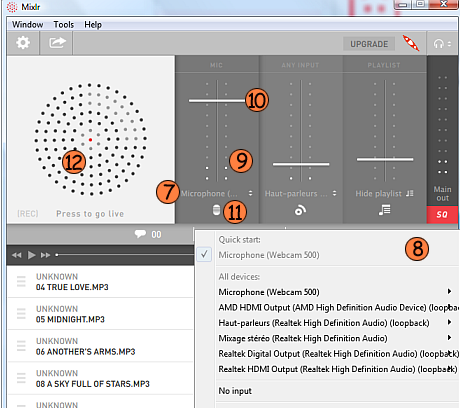The height and width of the screenshot is (408, 460).
Task: Adjust the PLAYLIST volume fader
Action: click(x=385, y=159)
